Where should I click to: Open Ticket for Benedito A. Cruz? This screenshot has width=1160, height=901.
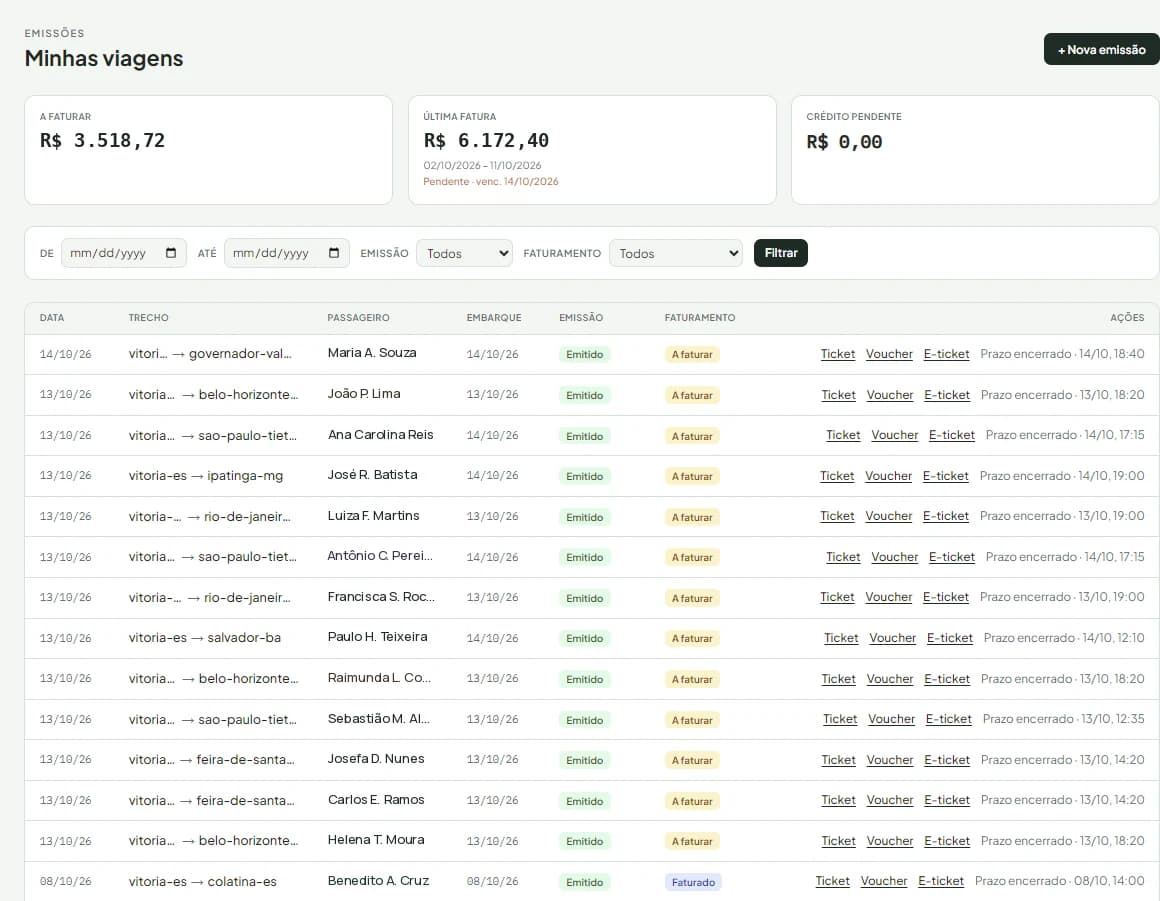point(832,881)
